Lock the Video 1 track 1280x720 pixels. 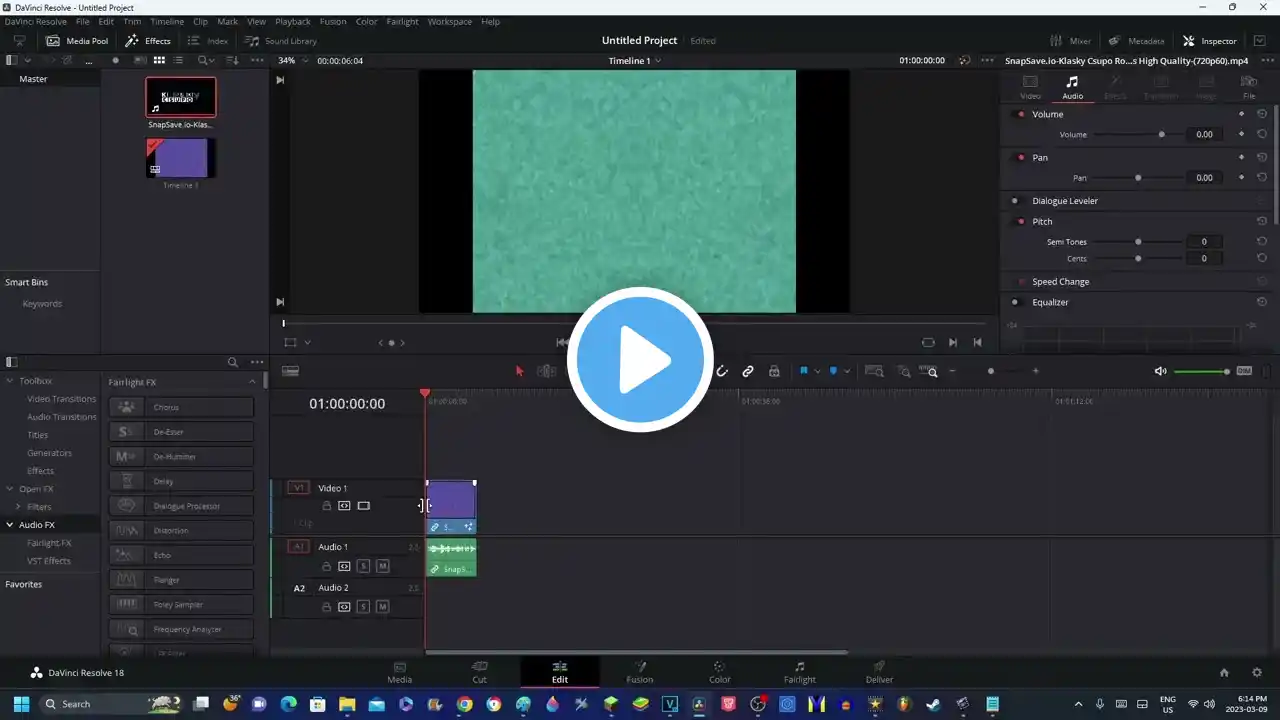pyautogui.click(x=326, y=506)
